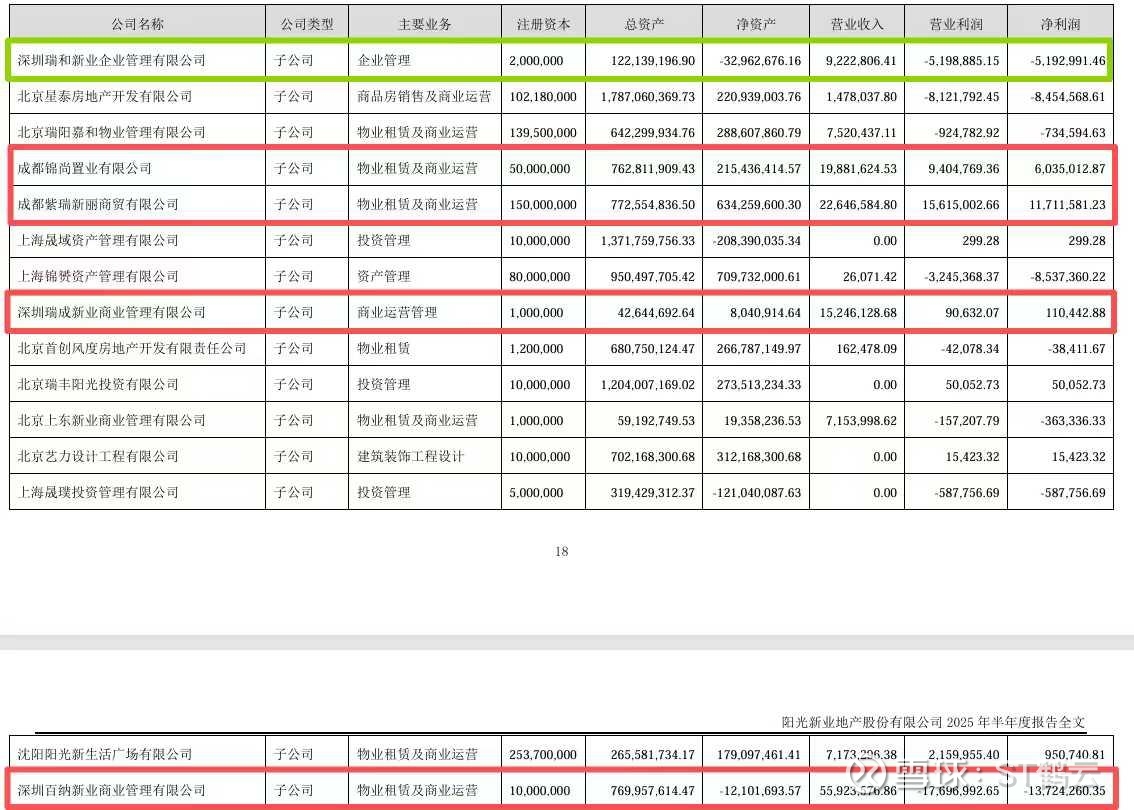The height and width of the screenshot is (810, 1134).
Task: Click the 主要业务 column header
Action: (x=425, y=25)
